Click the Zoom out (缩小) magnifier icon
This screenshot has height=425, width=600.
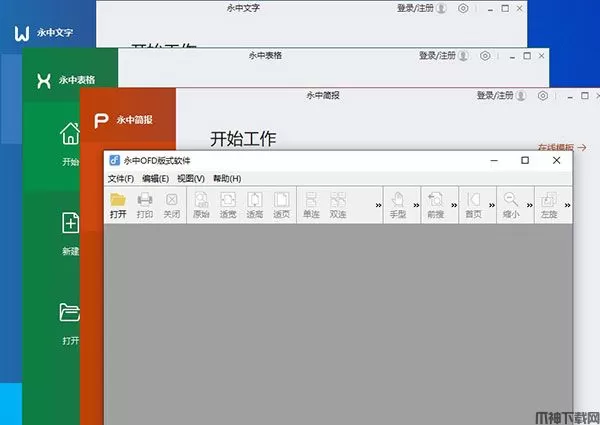(x=511, y=200)
